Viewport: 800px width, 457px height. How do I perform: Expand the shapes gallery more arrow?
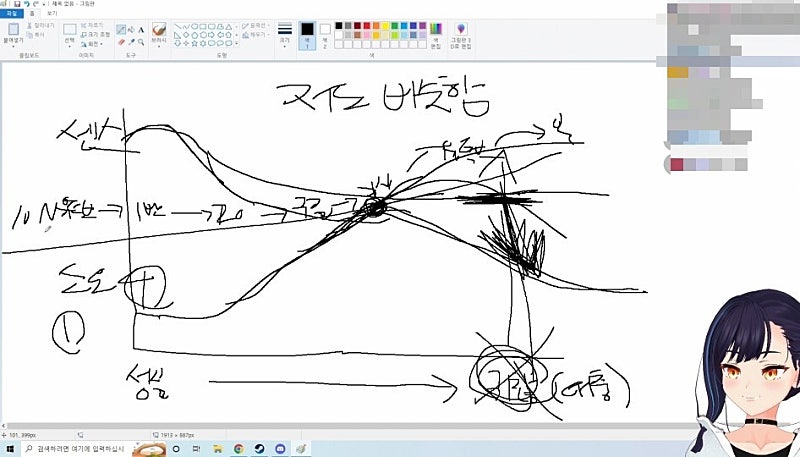tap(236, 43)
